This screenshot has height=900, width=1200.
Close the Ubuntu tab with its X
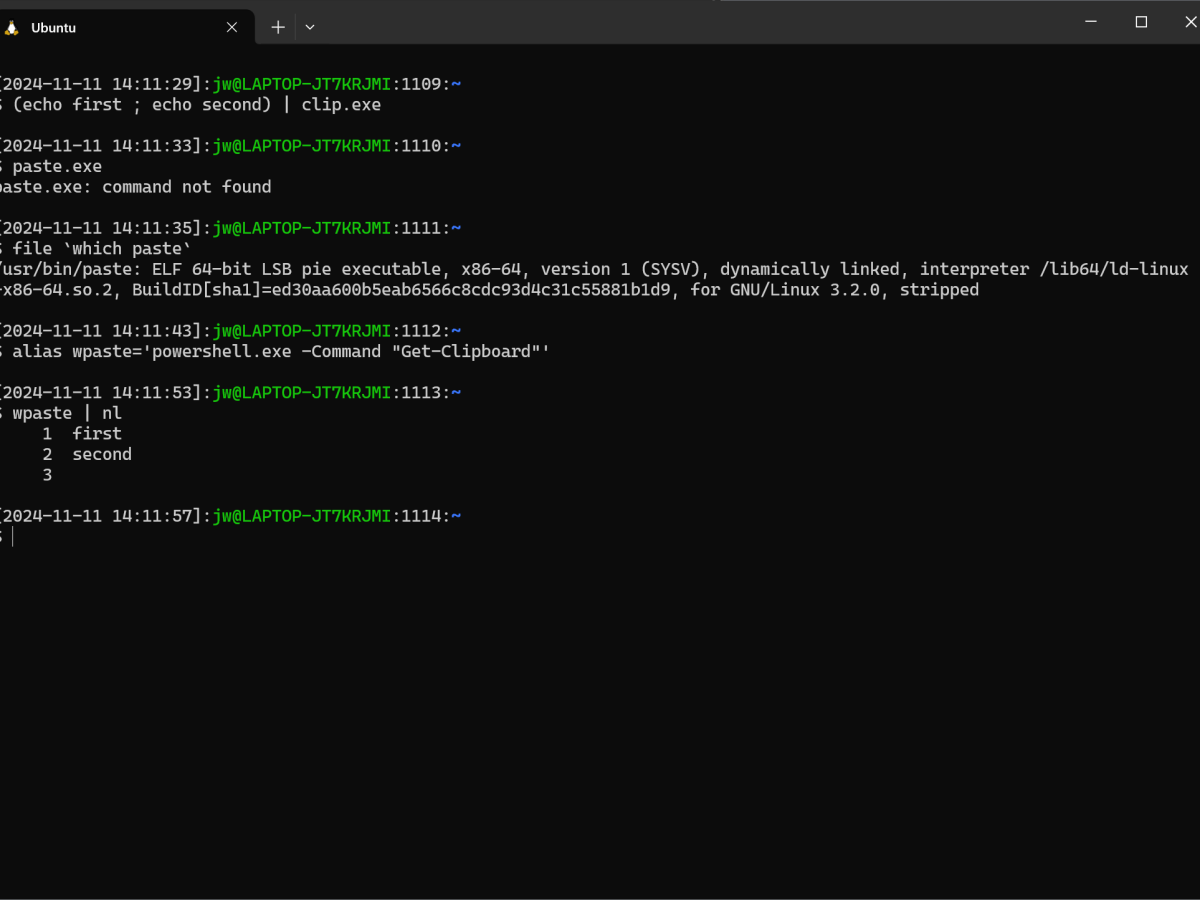tap(231, 27)
